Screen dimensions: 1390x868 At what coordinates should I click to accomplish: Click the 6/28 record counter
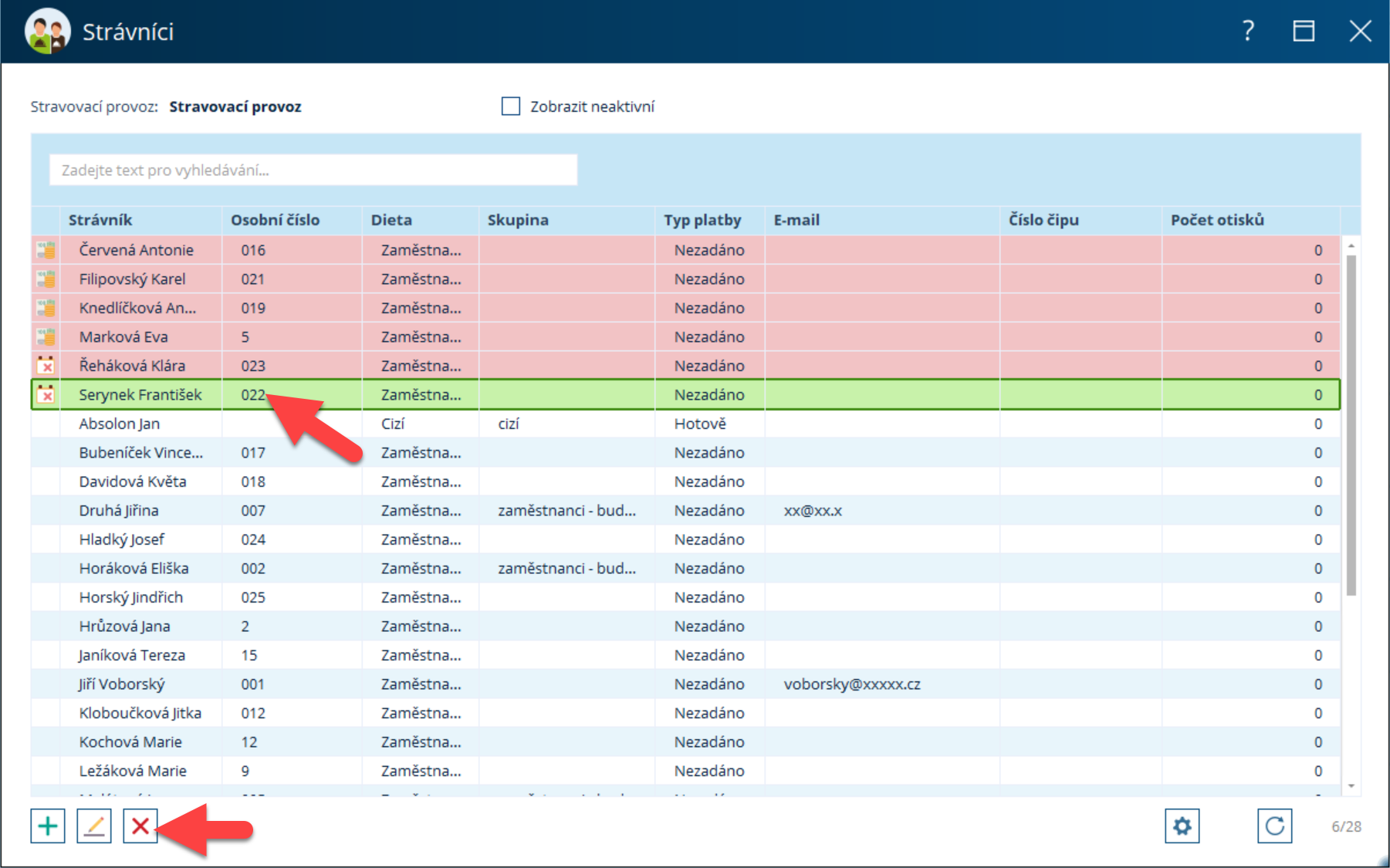click(x=1346, y=826)
